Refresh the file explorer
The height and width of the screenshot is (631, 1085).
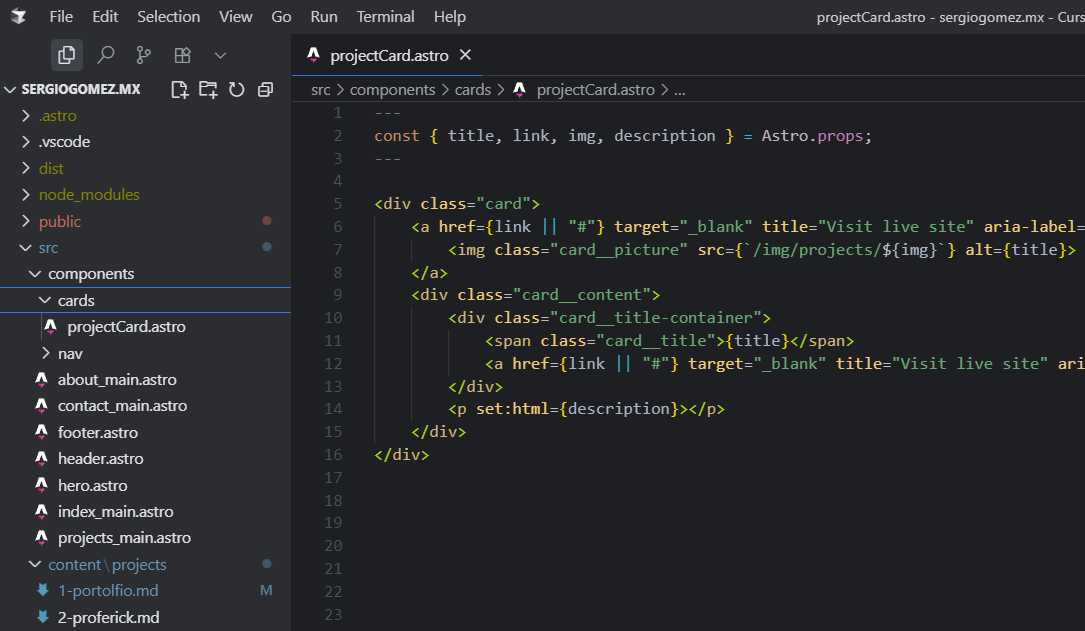click(x=237, y=89)
